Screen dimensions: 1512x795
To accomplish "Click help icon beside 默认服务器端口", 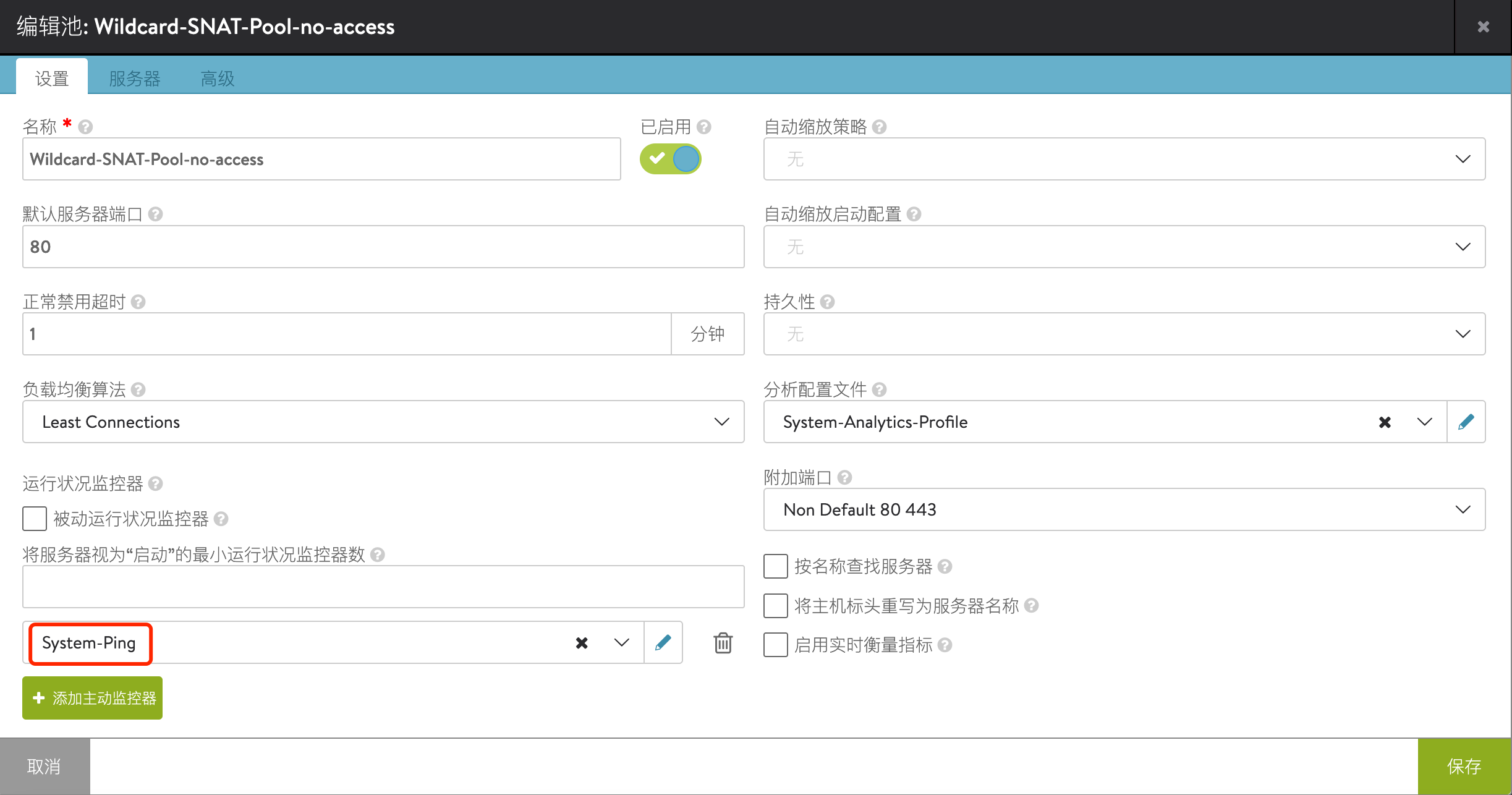I will point(155,214).
